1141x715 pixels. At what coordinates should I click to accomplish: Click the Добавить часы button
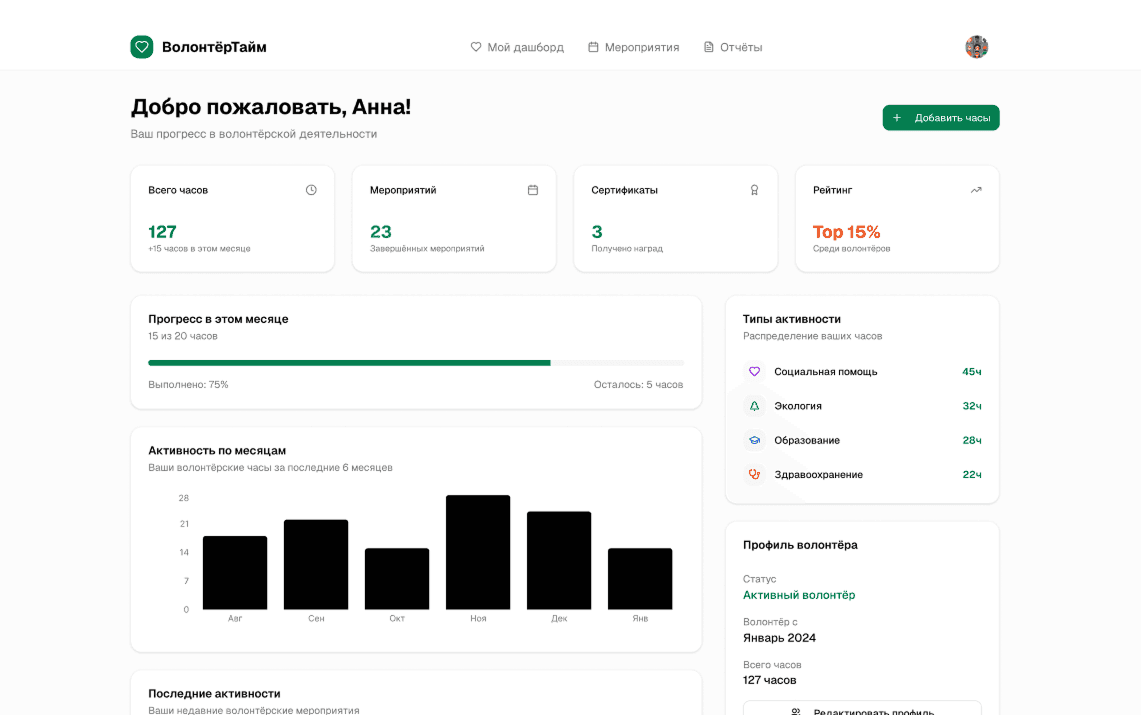click(940, 117)
